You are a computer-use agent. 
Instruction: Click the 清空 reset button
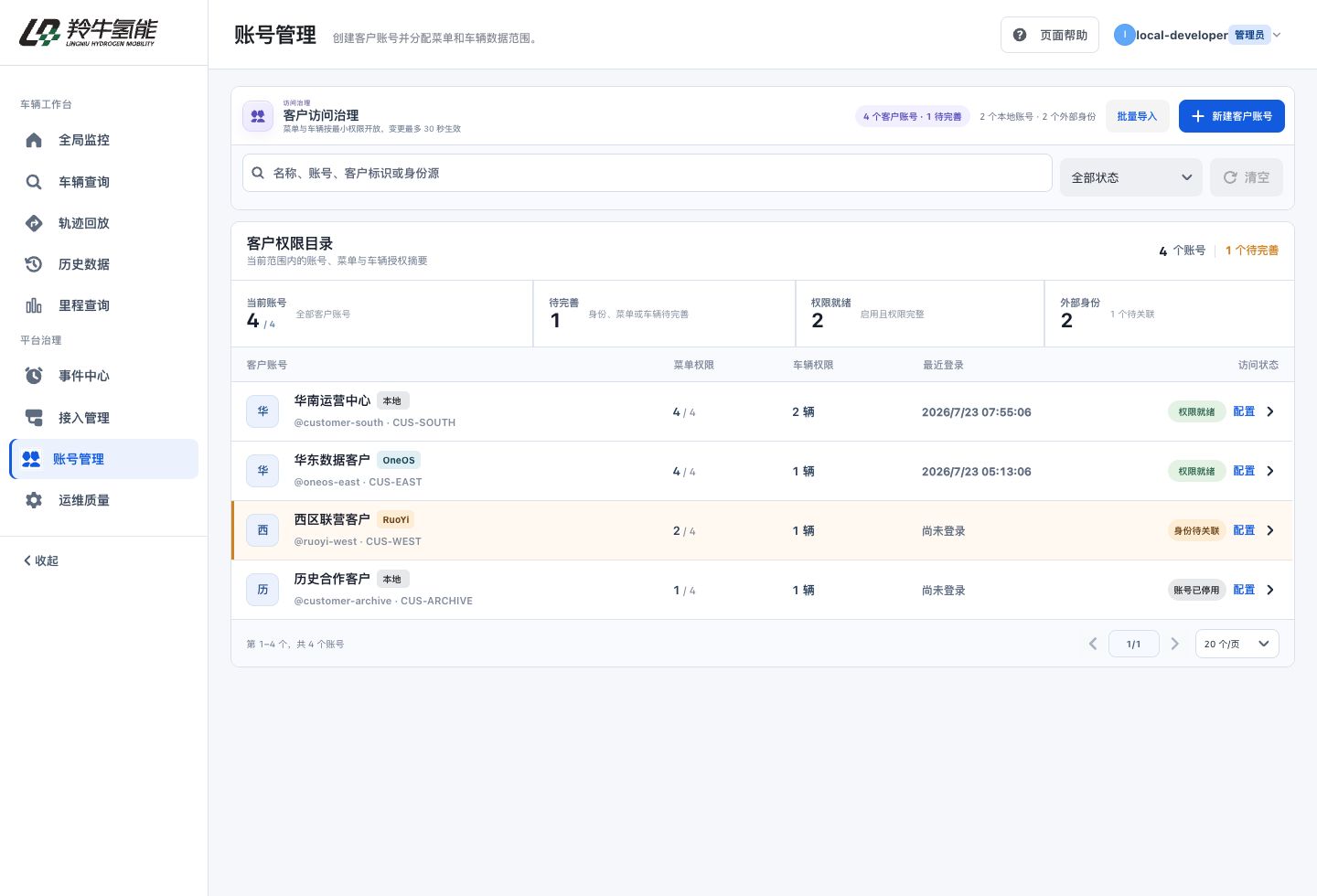[1247, 177]
